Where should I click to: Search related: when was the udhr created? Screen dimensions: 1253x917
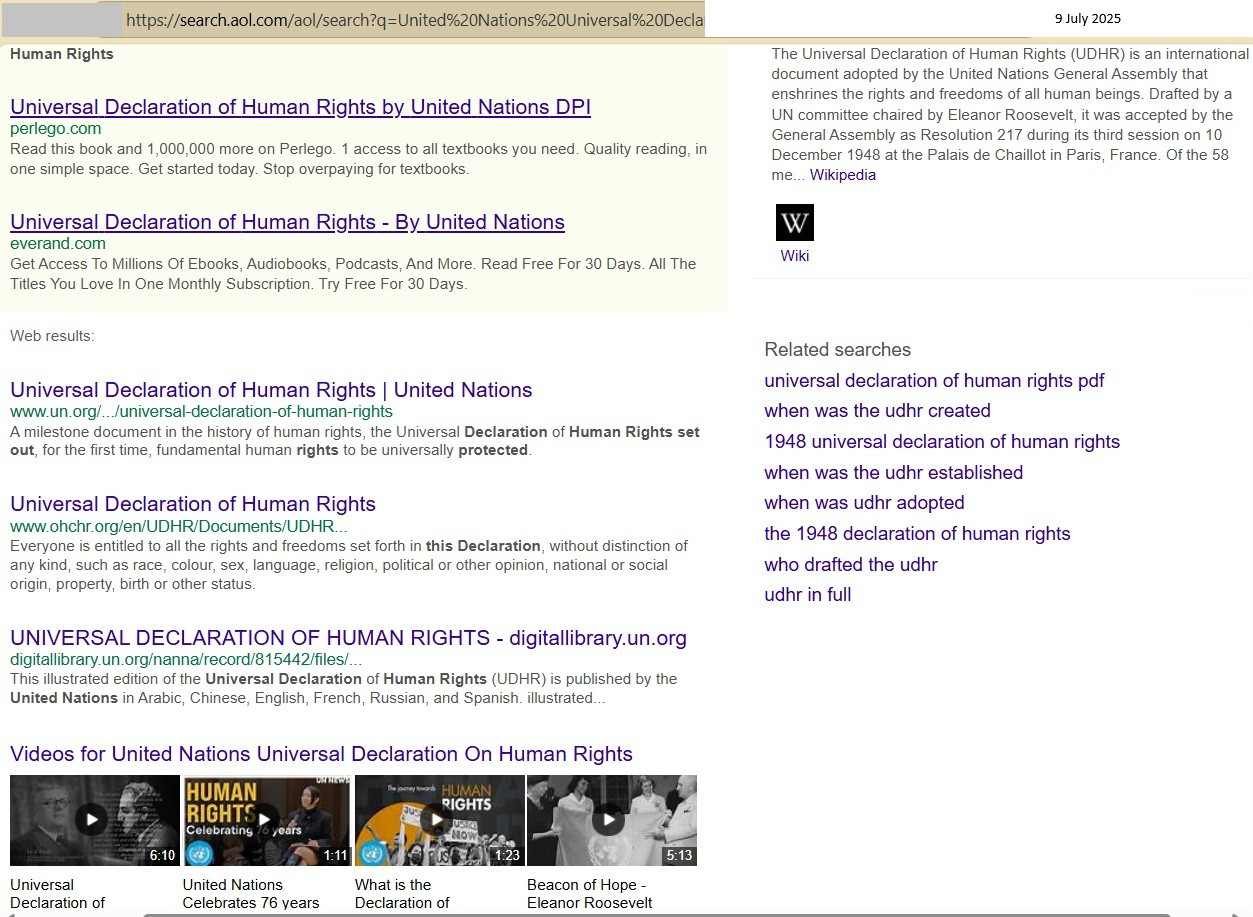[877, 411]
